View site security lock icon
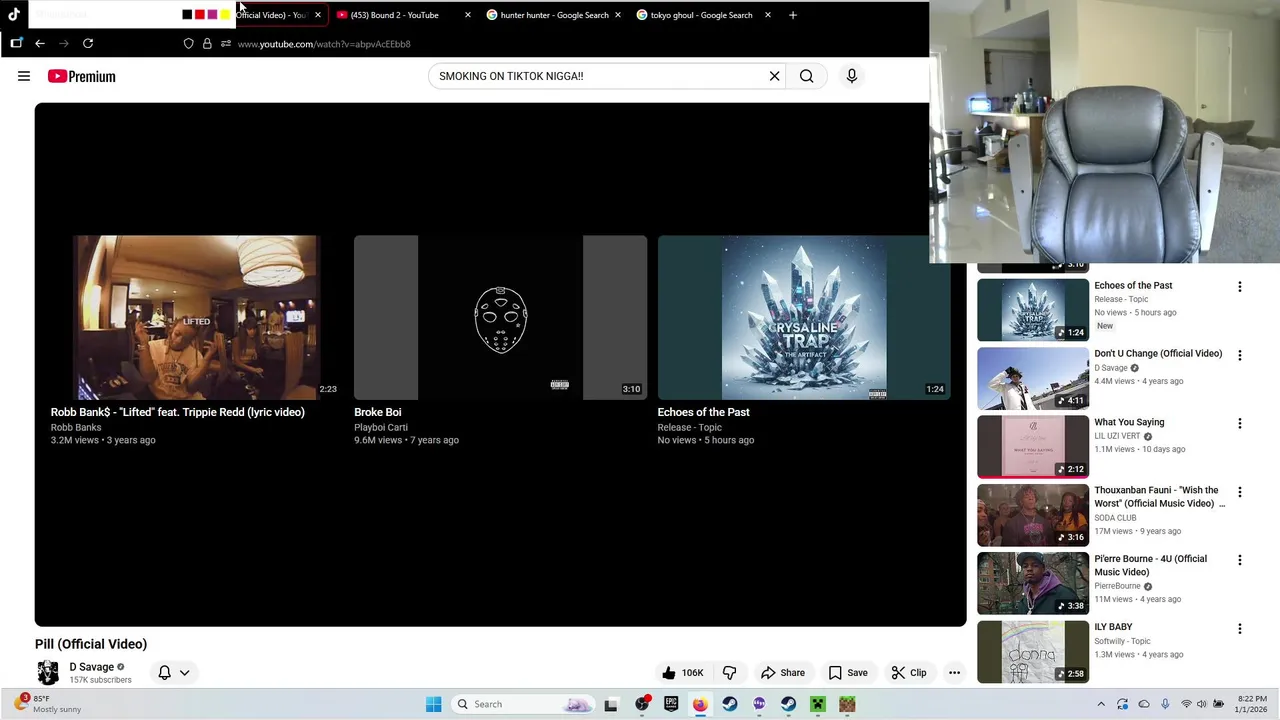This screenshot has height=720, width=1280. (x=207, y=44)
